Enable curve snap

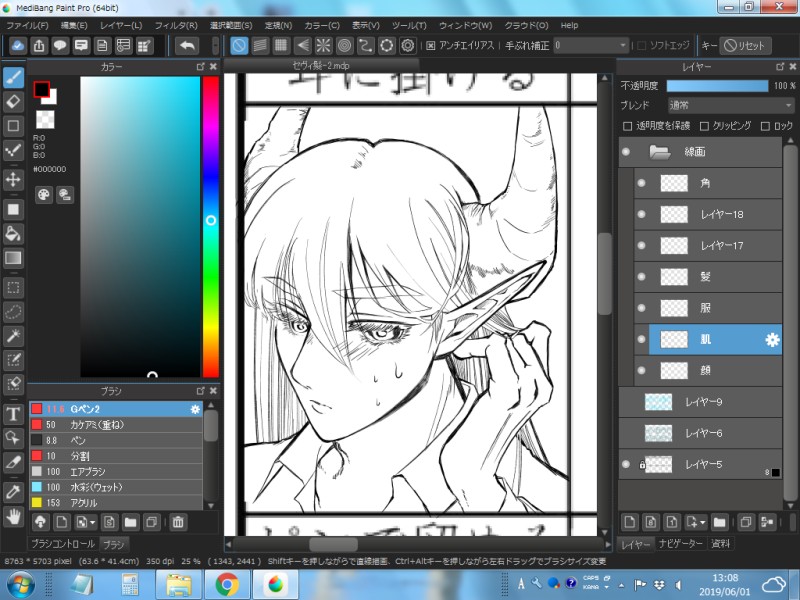pos(365,45)
